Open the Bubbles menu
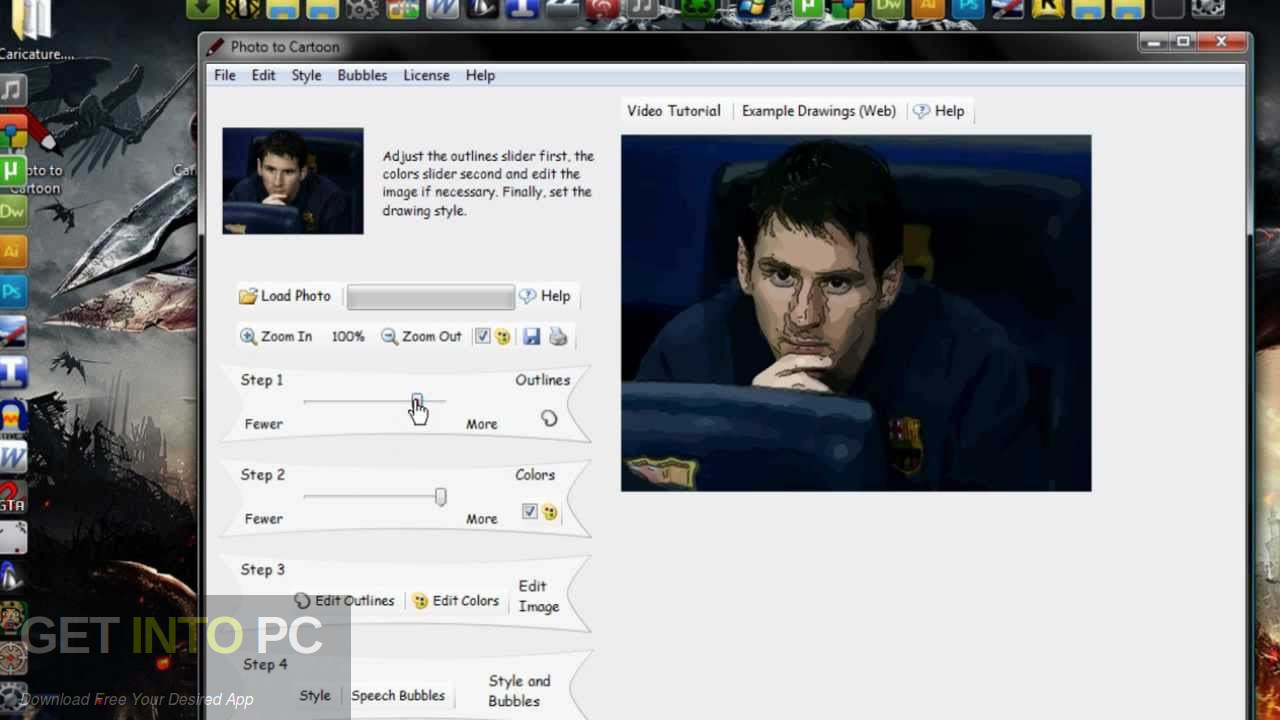1280x720 pixels. point(362,75)
